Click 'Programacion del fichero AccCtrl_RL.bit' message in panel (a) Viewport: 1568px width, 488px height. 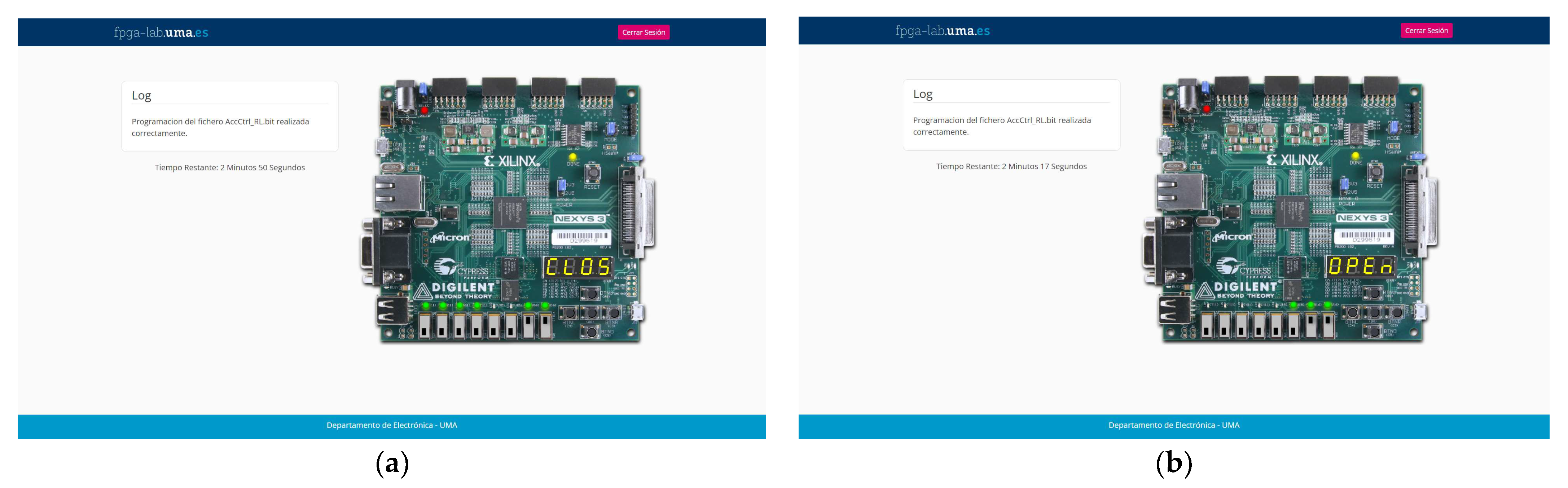pos(220,127)
